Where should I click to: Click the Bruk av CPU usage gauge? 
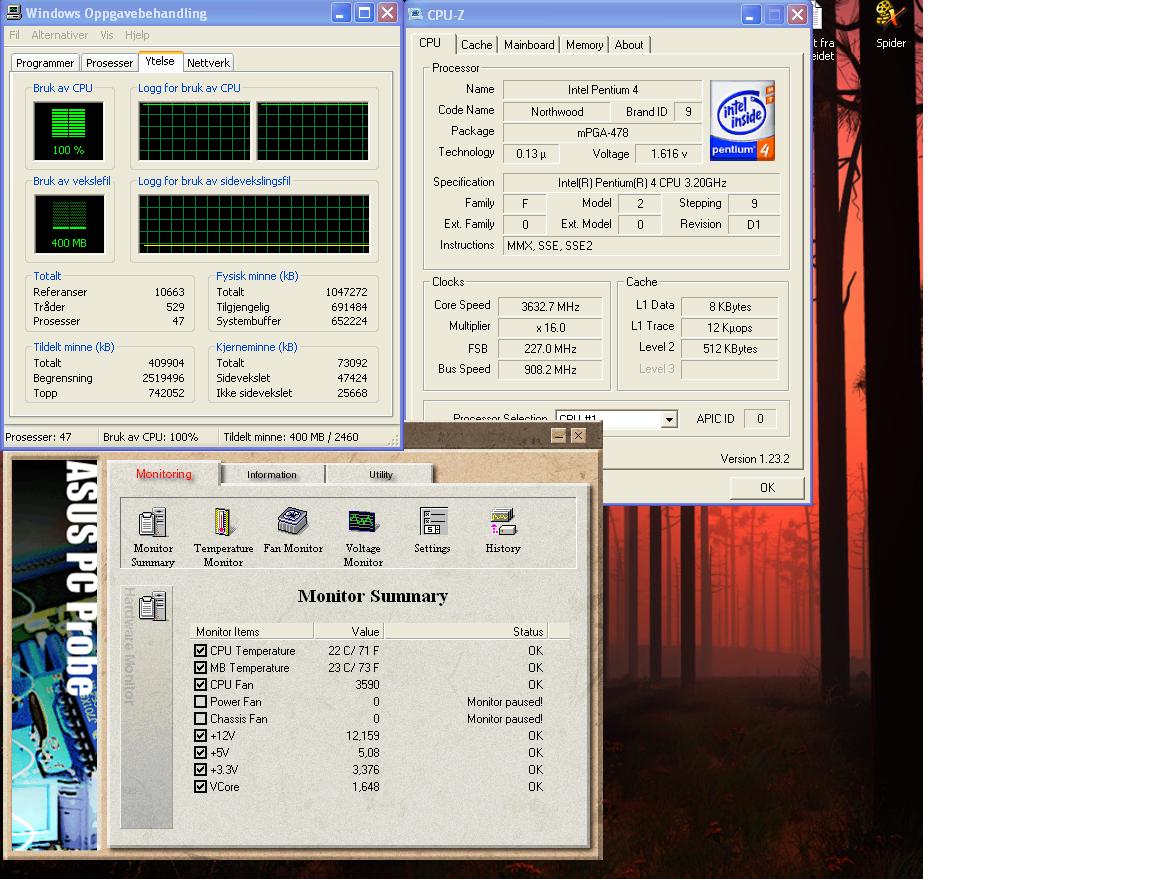coord(68,131)
